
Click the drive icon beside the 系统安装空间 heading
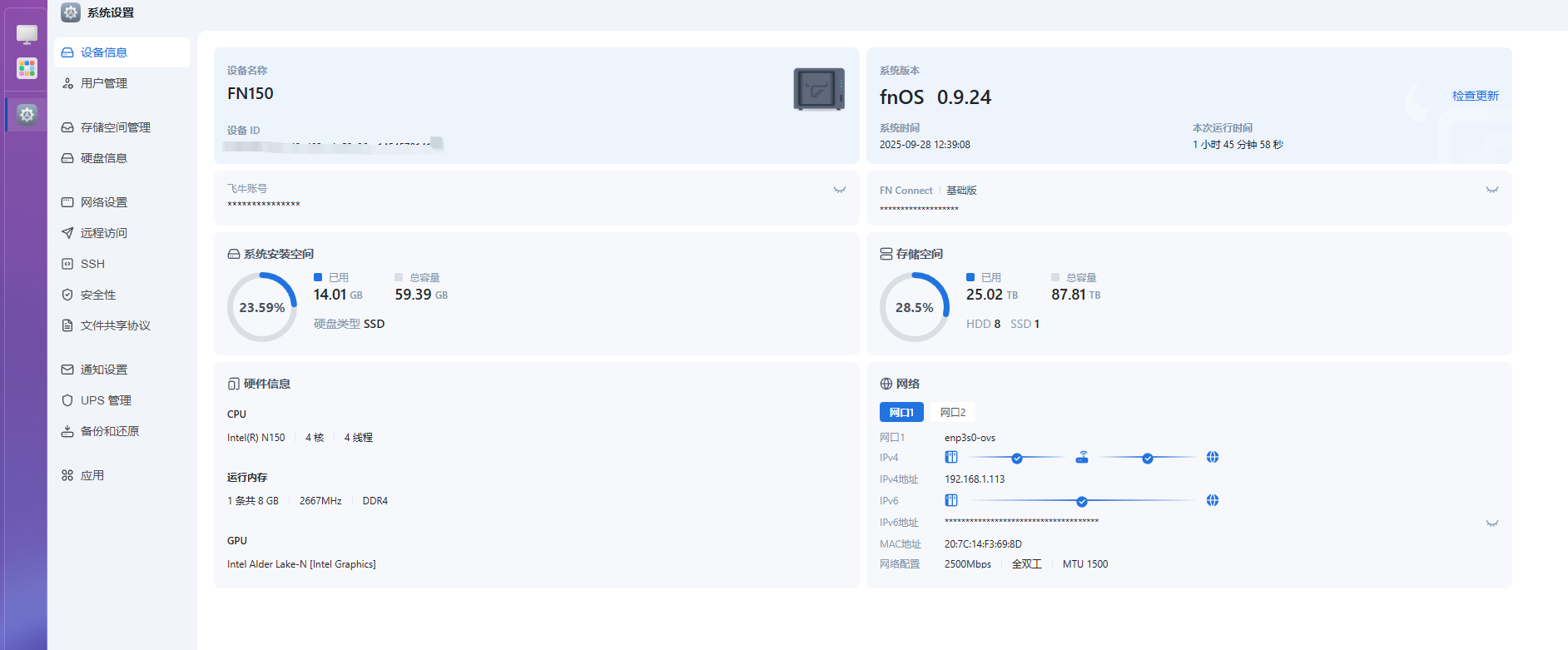point(234,254)
